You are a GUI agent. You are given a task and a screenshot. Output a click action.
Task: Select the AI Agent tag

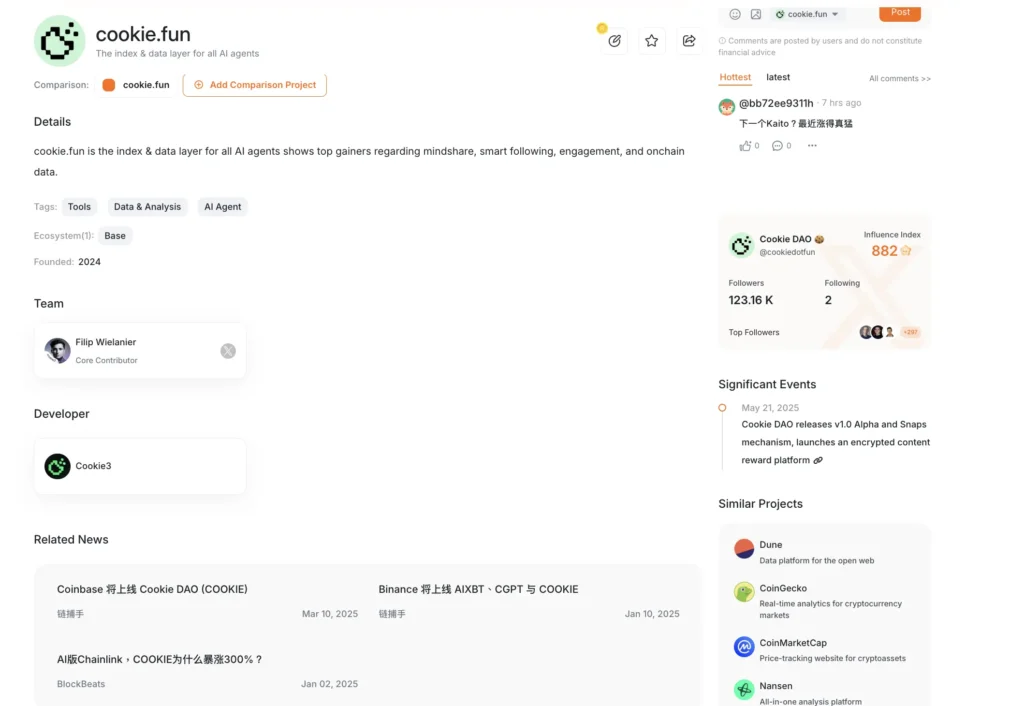[223, 207]
